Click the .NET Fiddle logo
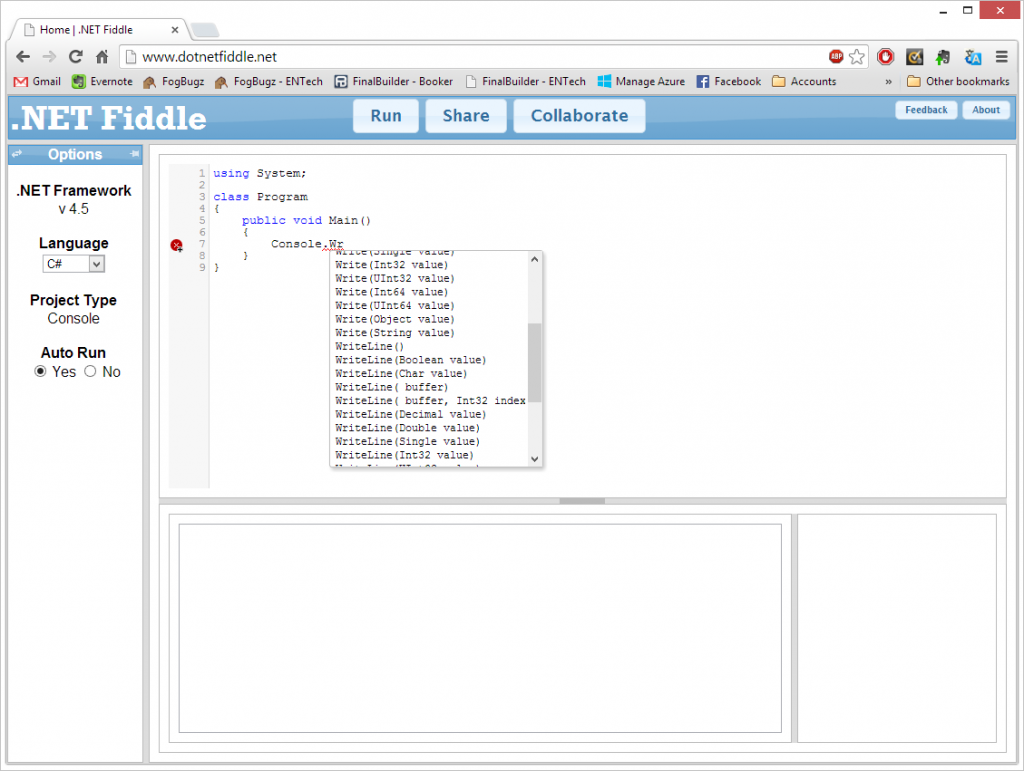Image resolution: width=1024 pixels, height=771 pixels. 108,118
